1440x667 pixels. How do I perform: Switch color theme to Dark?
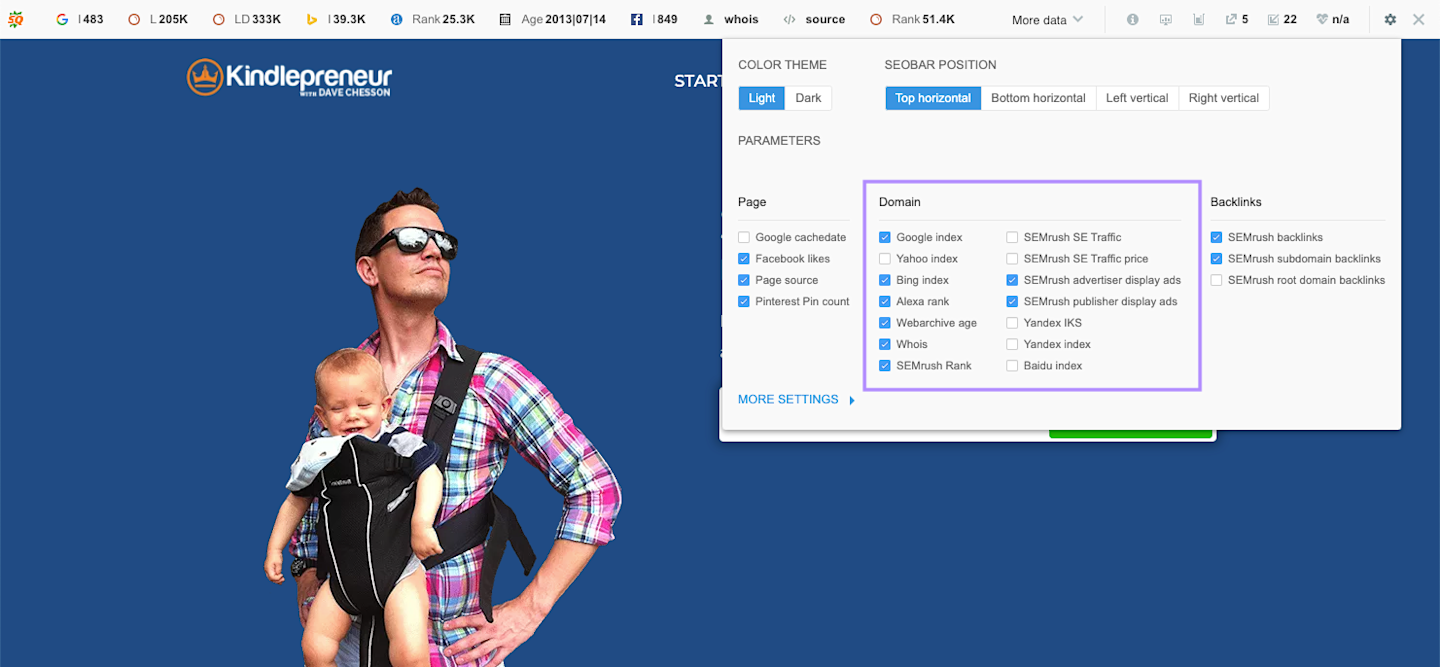click(808, 98)
